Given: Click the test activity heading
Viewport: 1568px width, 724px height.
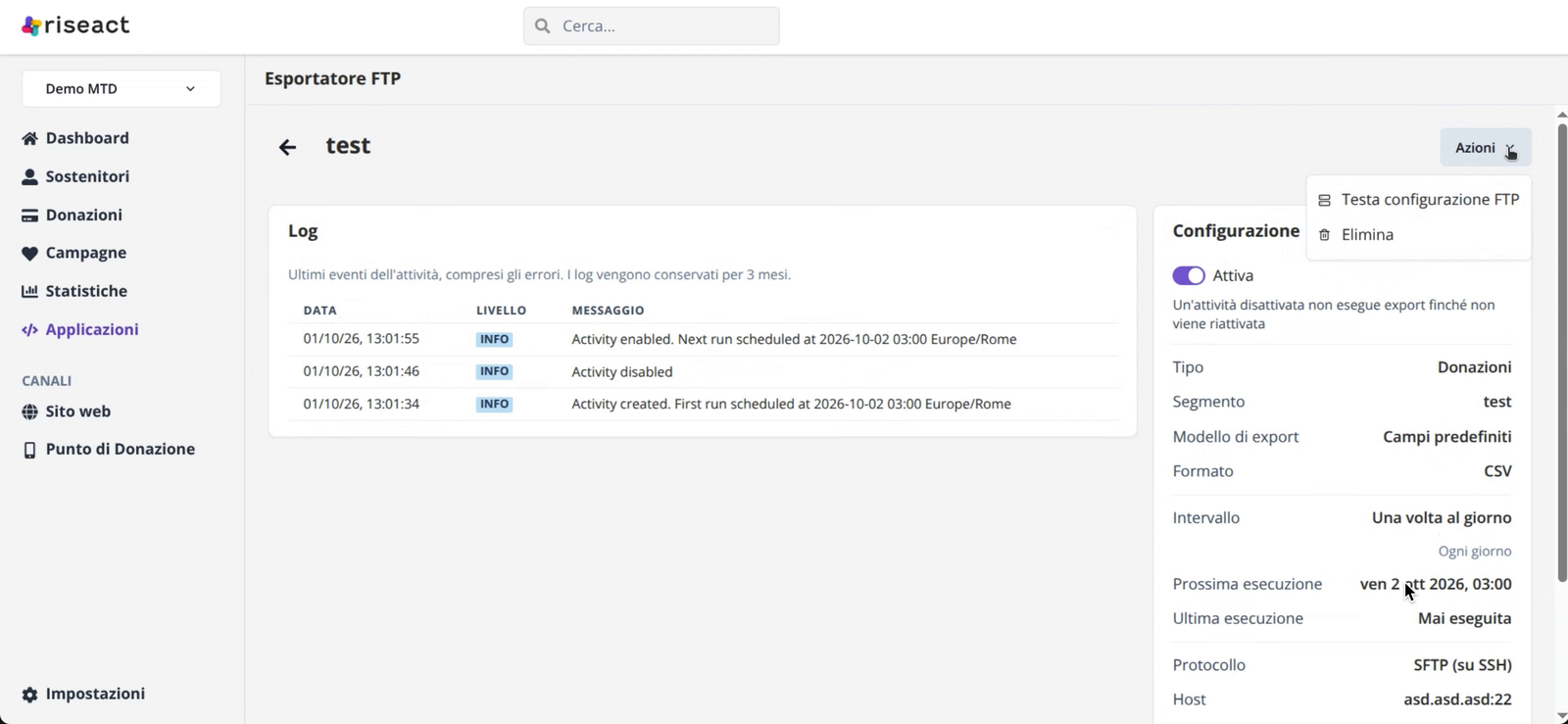Looking at the screenshot, I should tap(348, 146).
